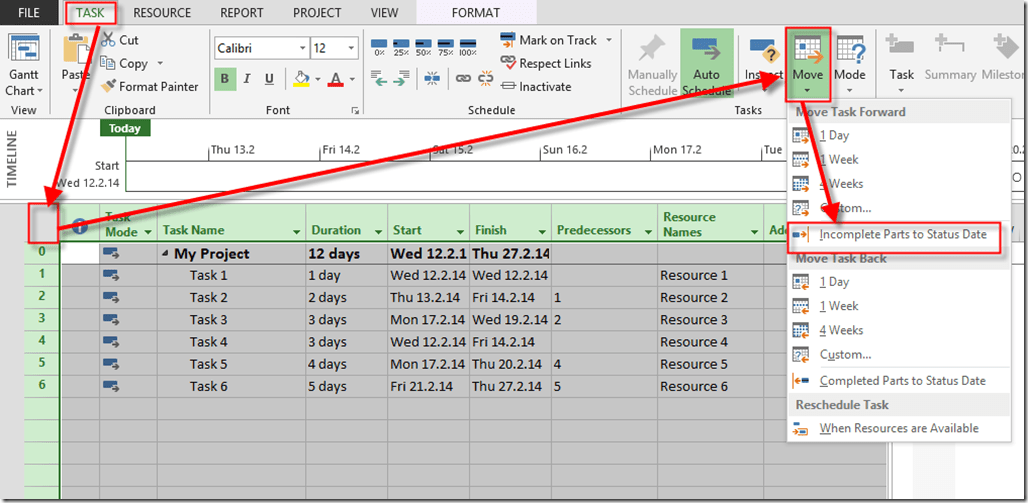Viewport: 1028px width, 503px height.
Task: Set task to 50% complete
Action: pos(423,48)
